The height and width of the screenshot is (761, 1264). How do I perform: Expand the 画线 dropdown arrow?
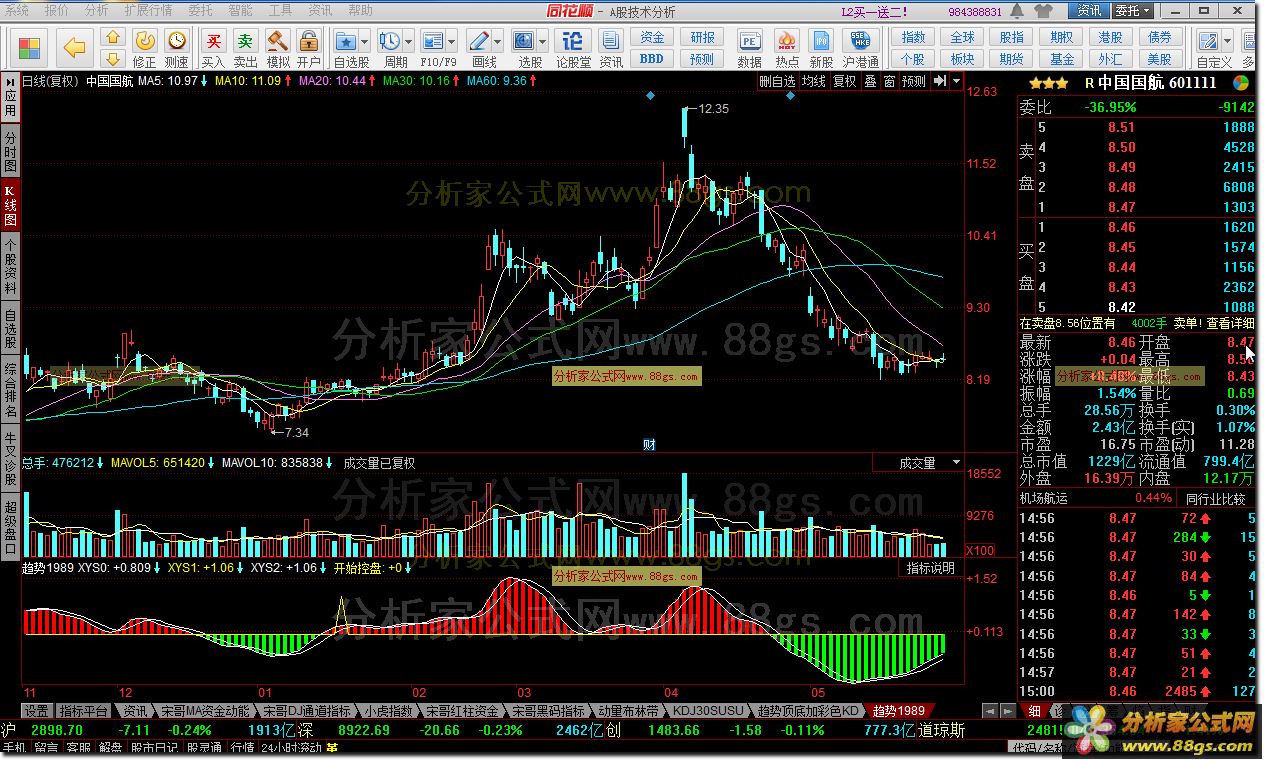point(498,41)
